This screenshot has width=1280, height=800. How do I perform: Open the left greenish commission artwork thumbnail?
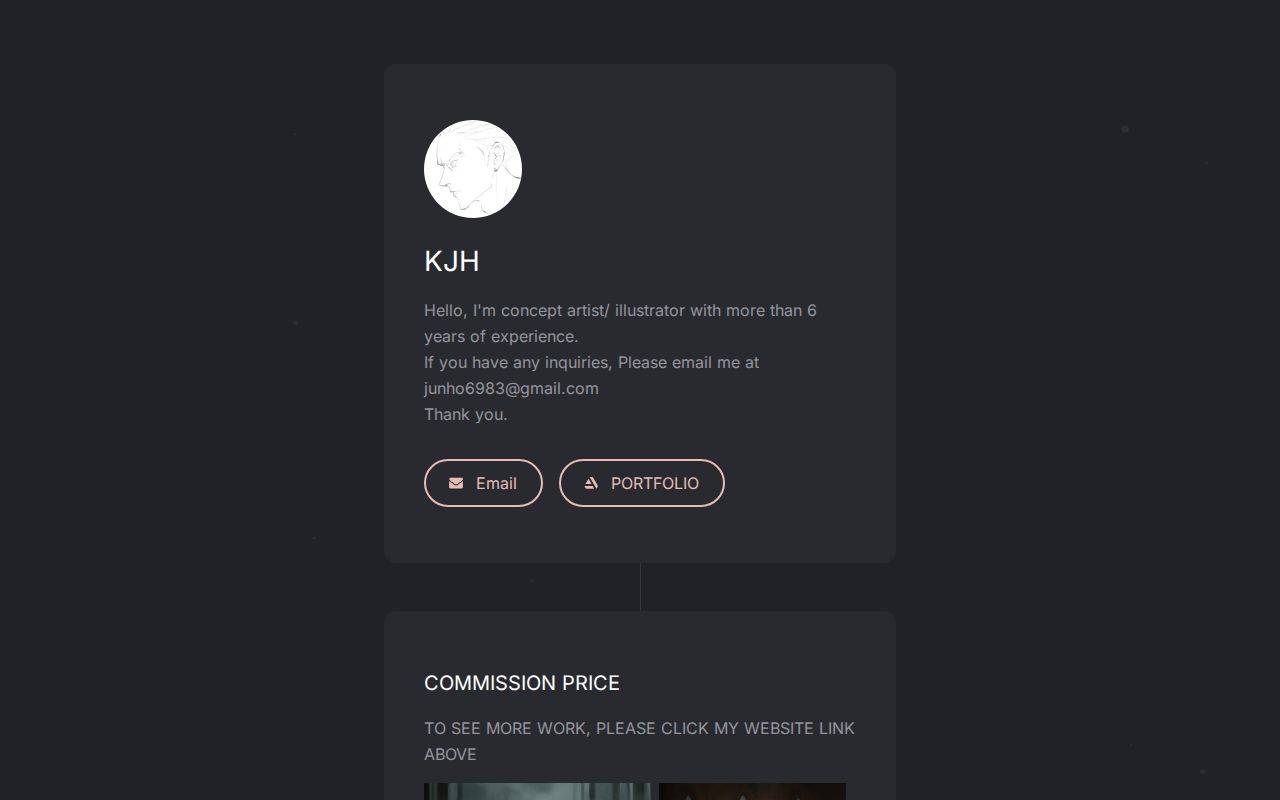(x=537, y=791)
